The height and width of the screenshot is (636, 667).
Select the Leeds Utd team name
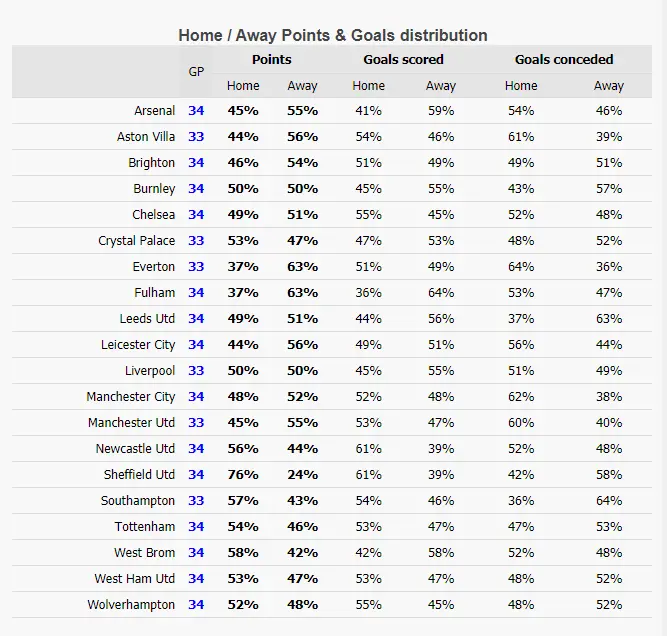click(x=147, y=319)
